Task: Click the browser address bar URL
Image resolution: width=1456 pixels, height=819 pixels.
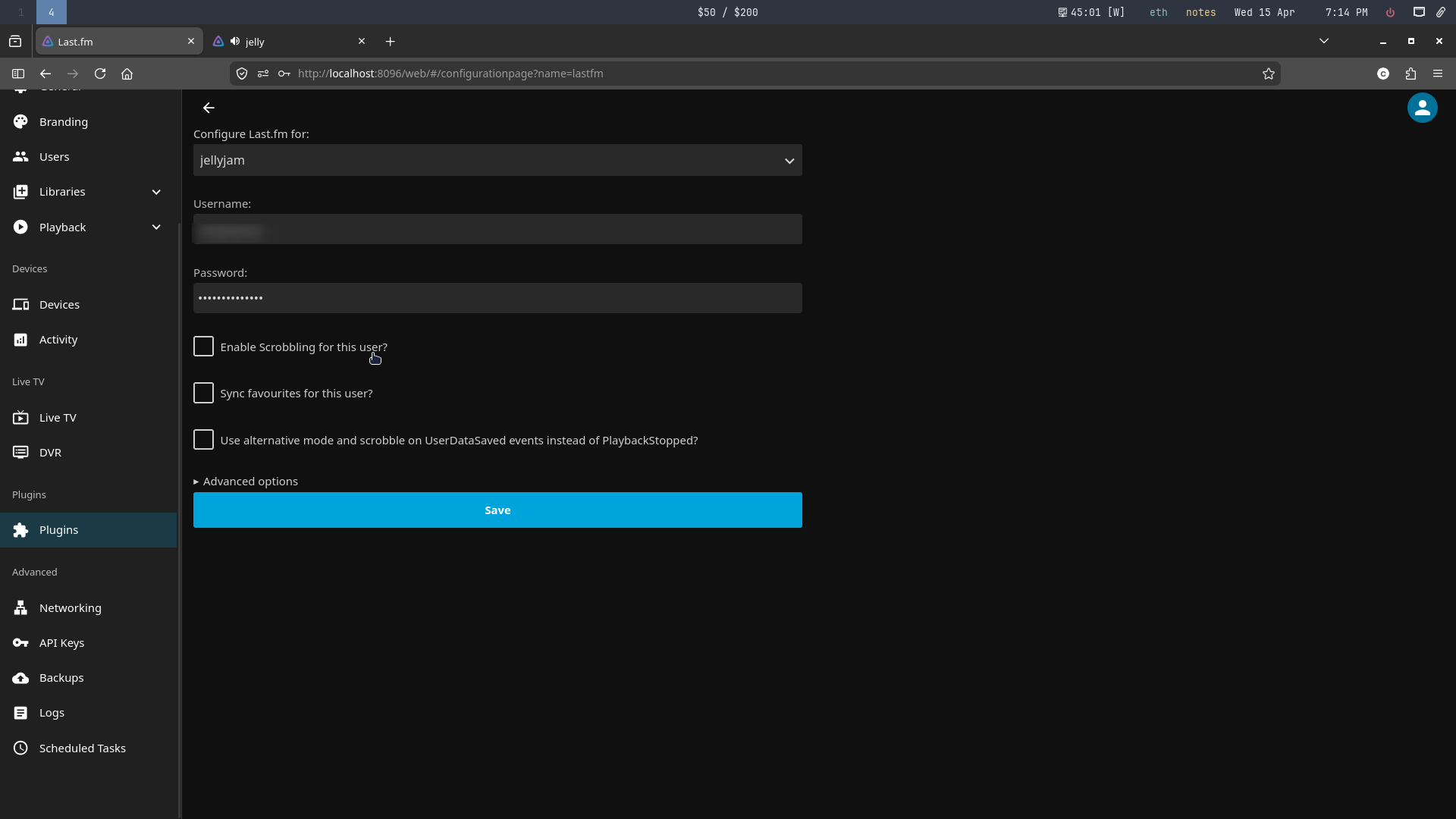Action: click(450, 74)
